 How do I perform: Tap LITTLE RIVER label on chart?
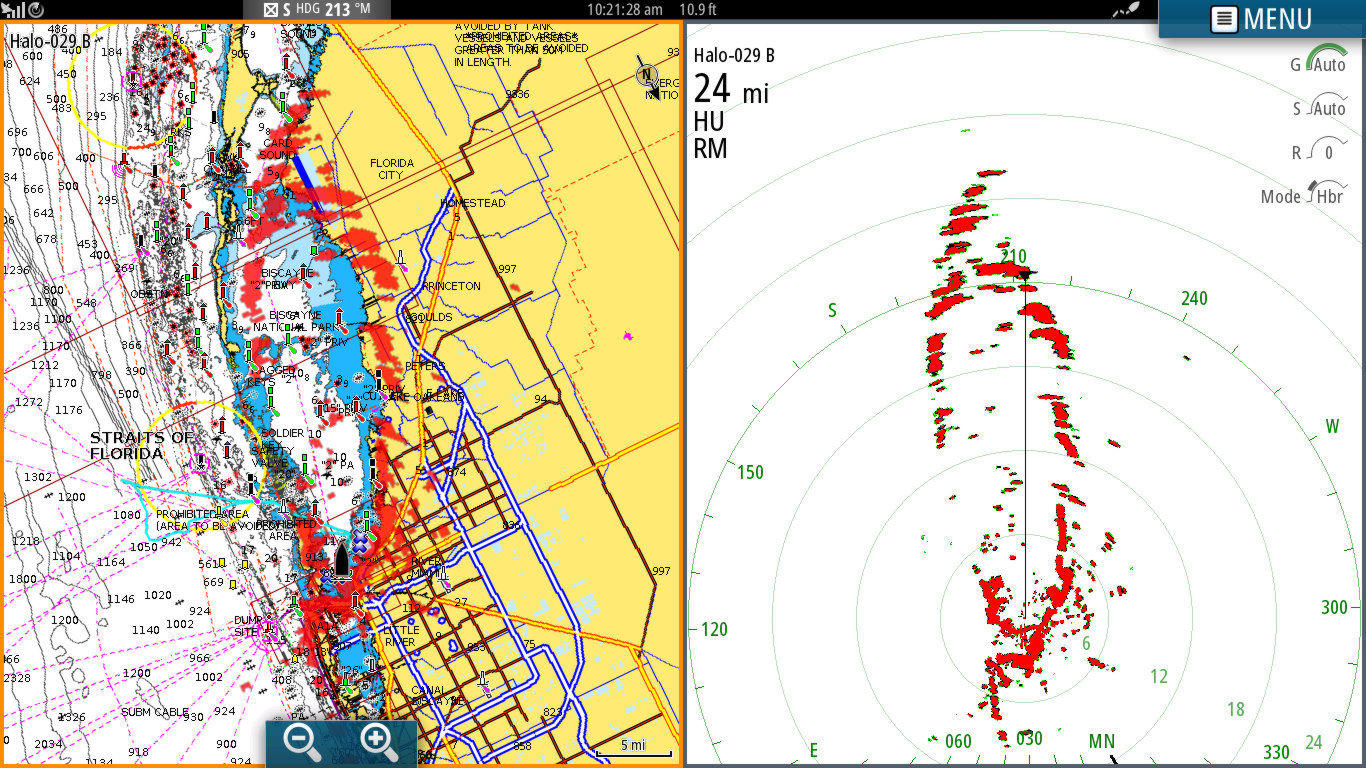click(x=402, y=635)
